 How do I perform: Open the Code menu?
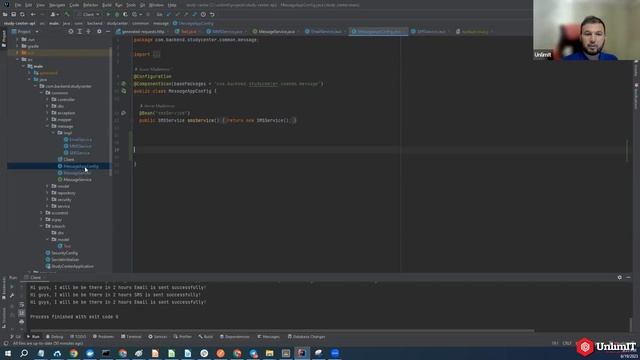[74, 5]
